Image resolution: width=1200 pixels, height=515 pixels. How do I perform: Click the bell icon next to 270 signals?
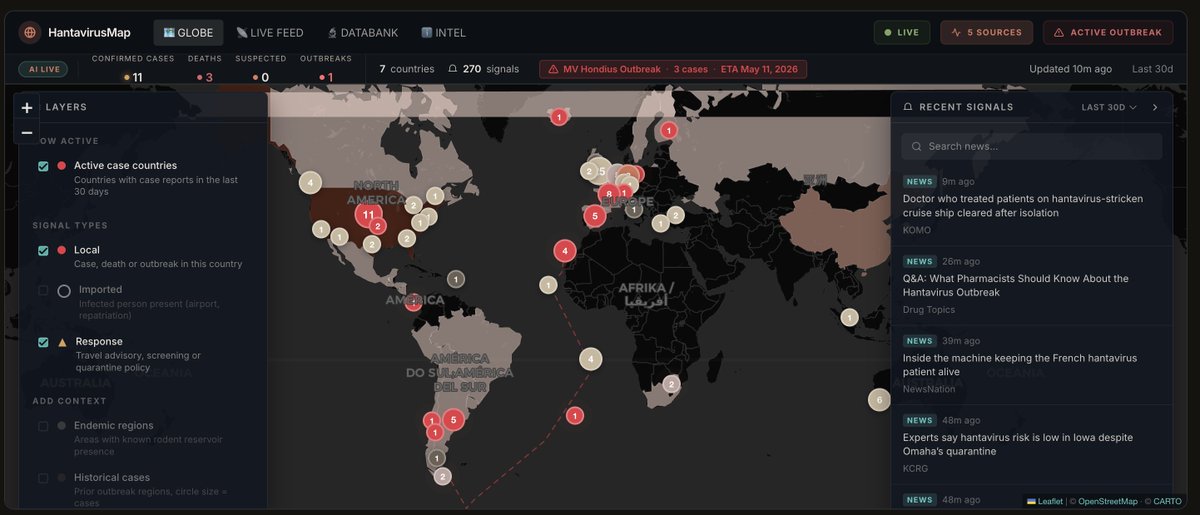coord(452,69)
